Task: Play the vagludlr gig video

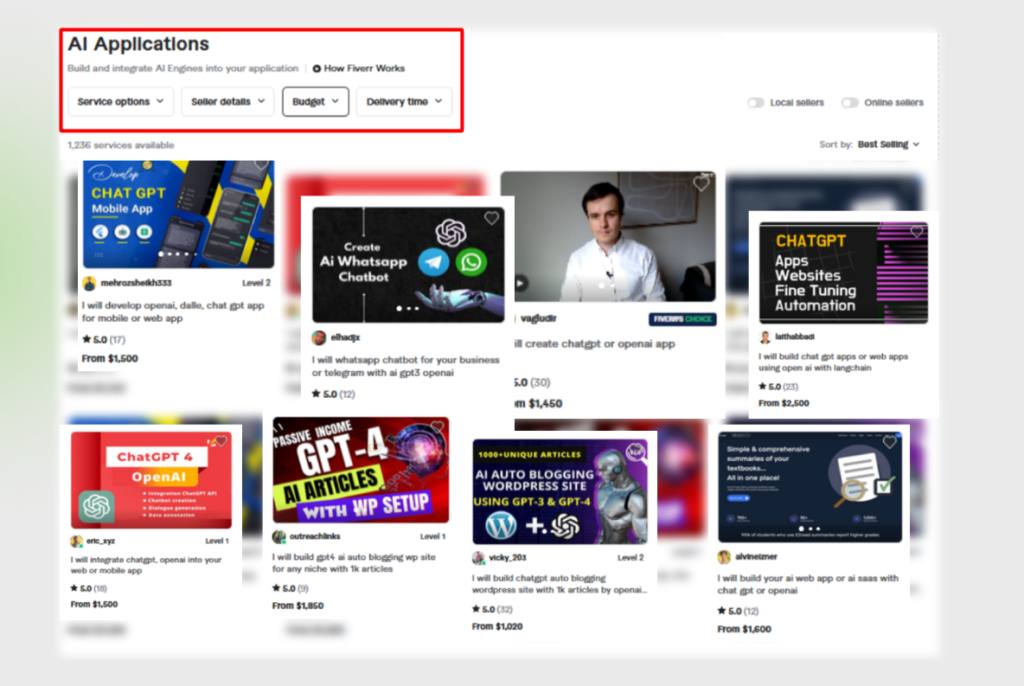Action: pyautogui.click(x=520, y=284)
